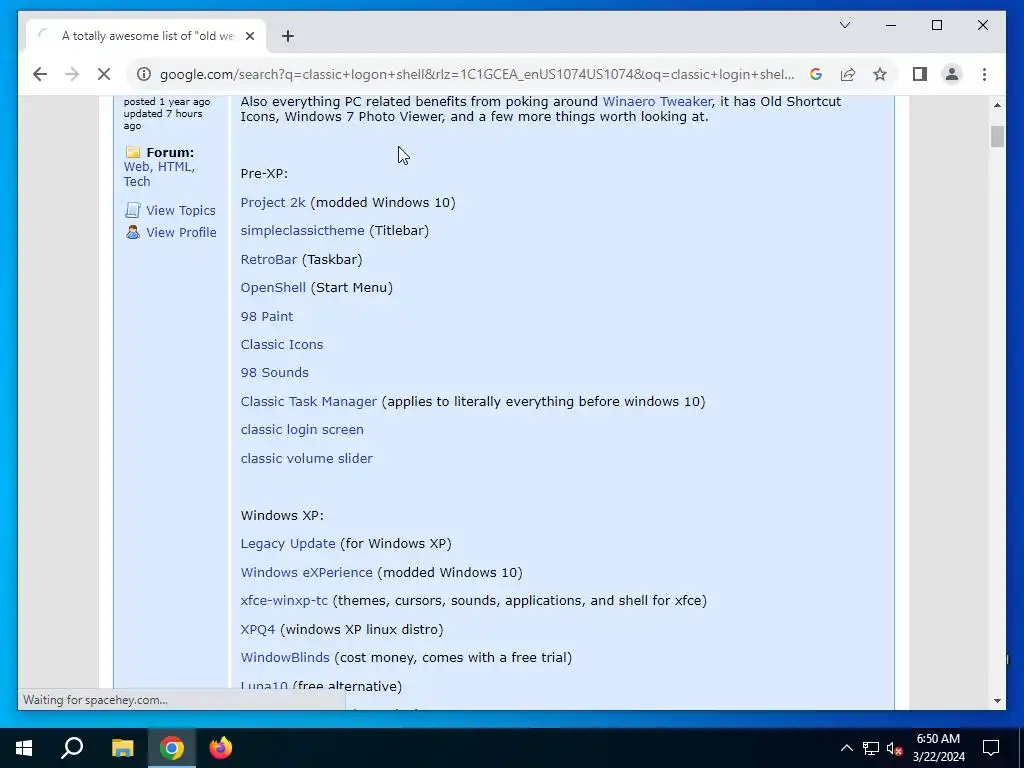Screen dimensions: 1024x768
Task: Click the View Topics link
Action: tap(181, 210)
